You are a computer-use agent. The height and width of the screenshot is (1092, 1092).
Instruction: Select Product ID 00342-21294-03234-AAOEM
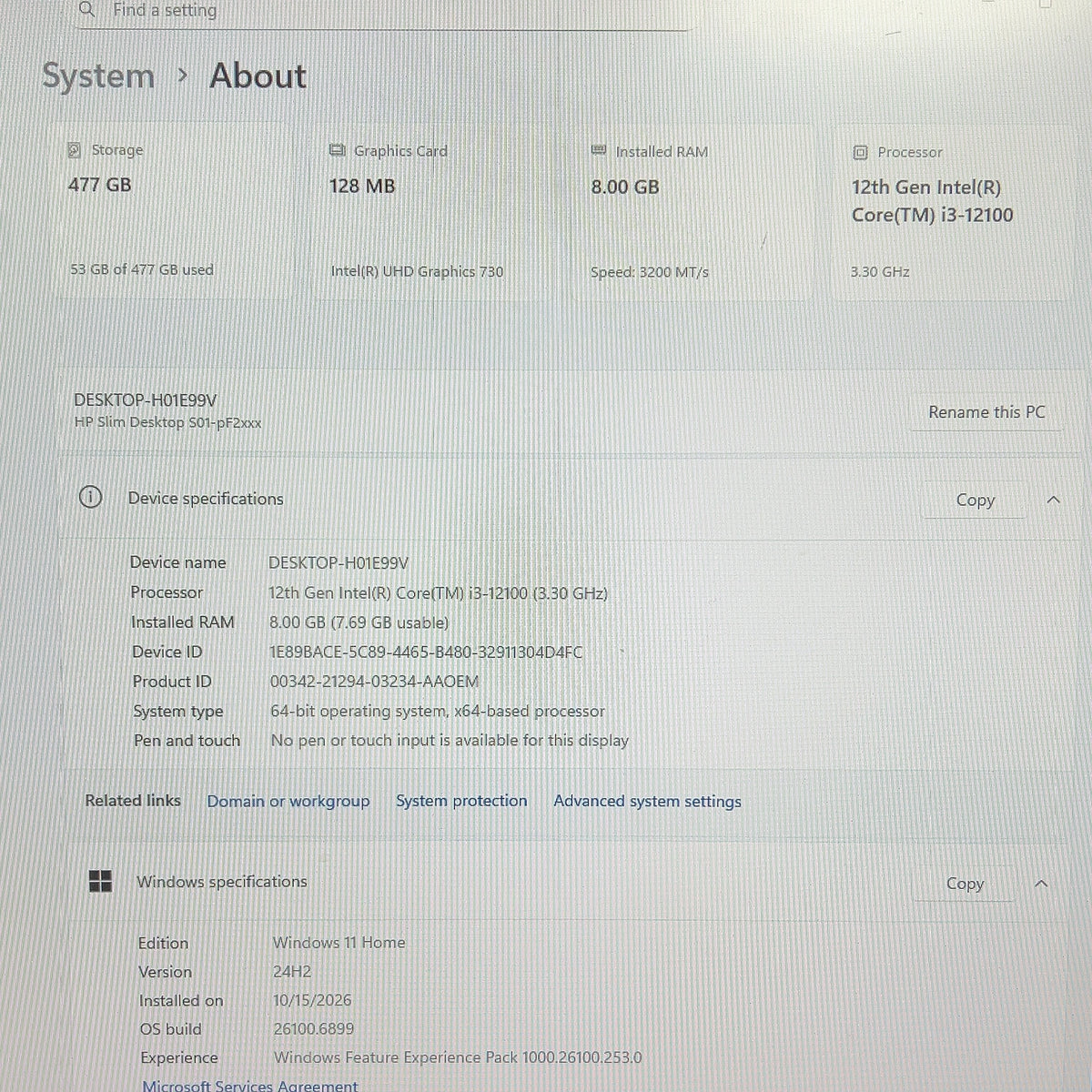374,682
